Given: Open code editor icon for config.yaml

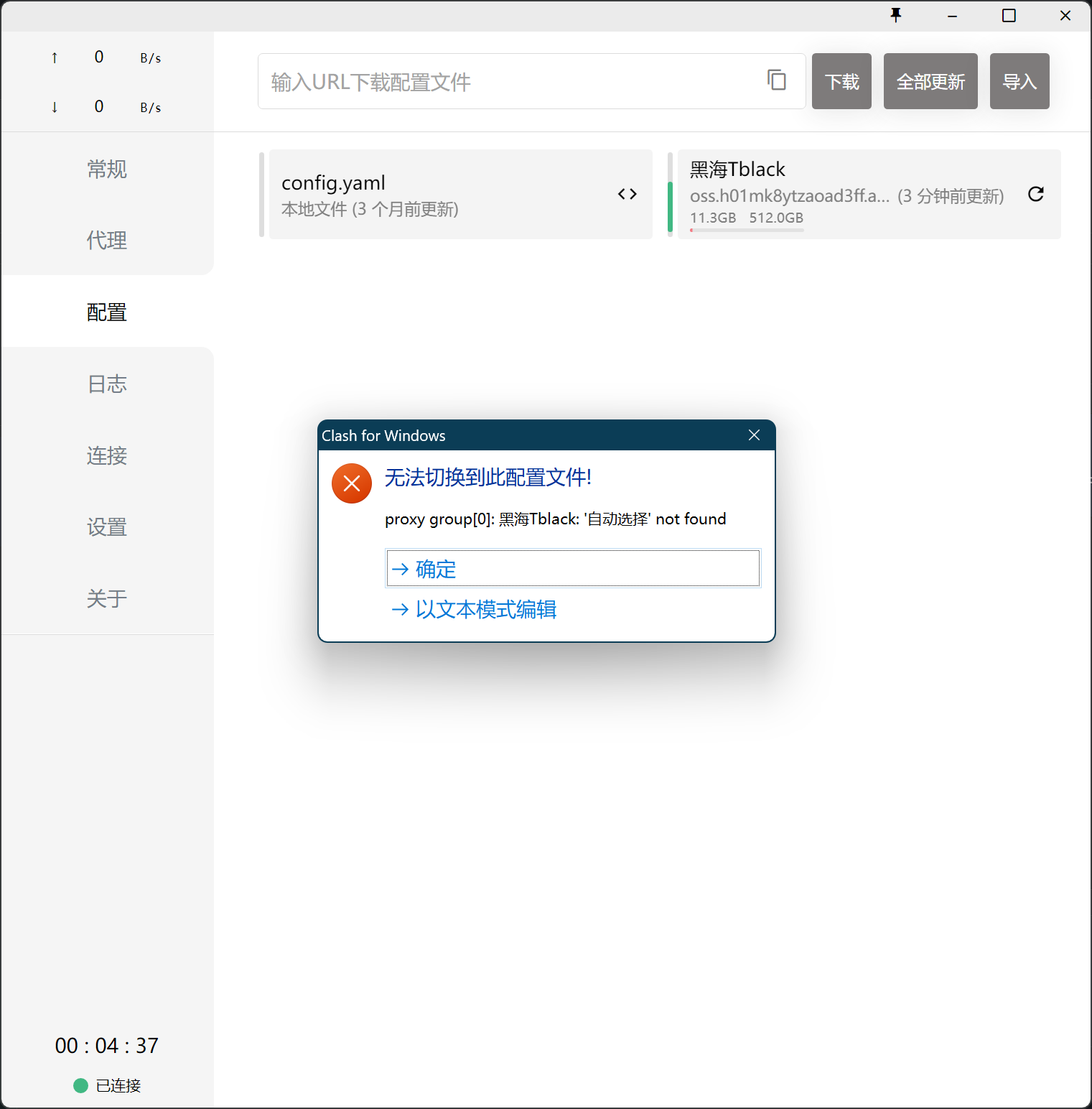Looking at the screenshot, I should click(627, 194).
